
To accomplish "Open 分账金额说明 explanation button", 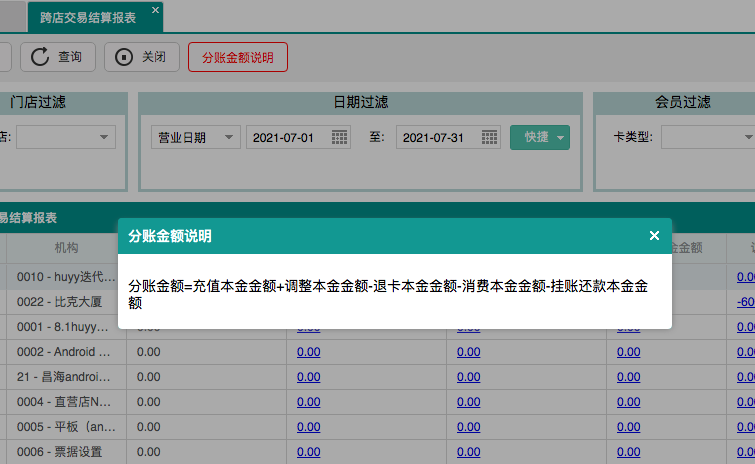I will point(238,57).
